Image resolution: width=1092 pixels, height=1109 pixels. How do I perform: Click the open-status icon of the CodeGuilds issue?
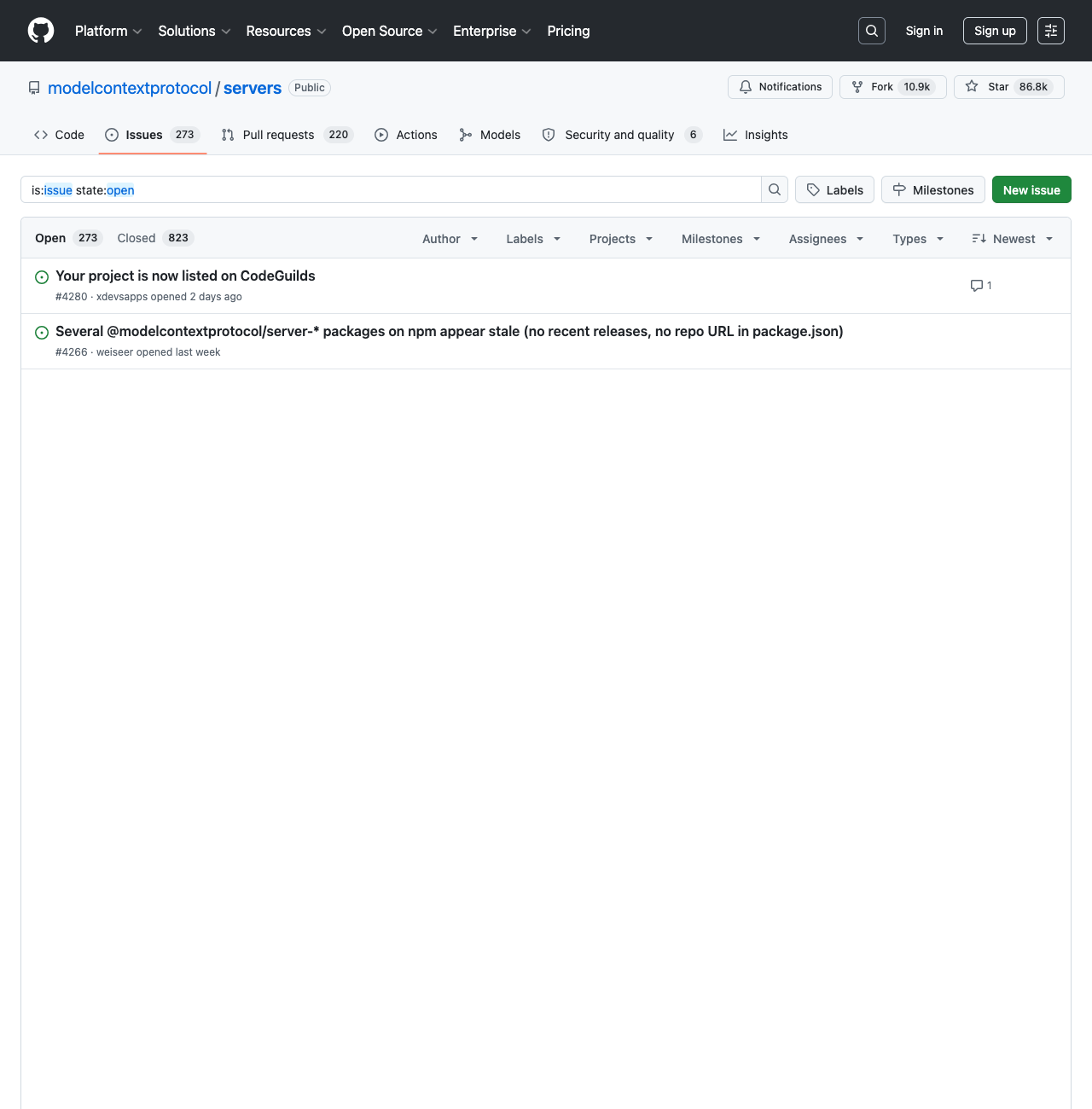click(x=41, y=277)
